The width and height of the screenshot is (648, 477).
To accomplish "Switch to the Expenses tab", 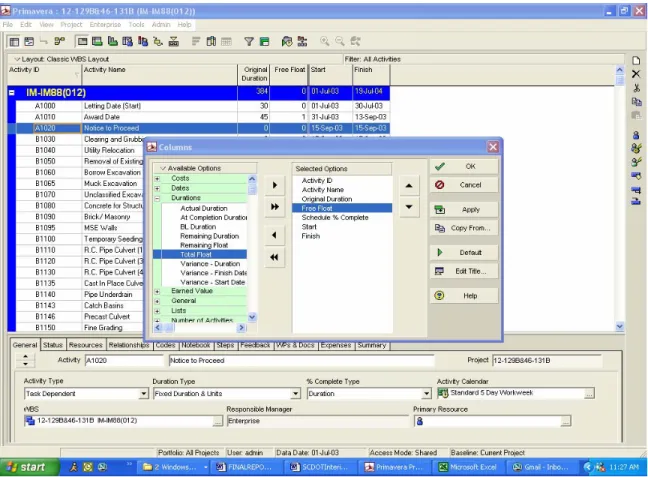I will [336, 345].
